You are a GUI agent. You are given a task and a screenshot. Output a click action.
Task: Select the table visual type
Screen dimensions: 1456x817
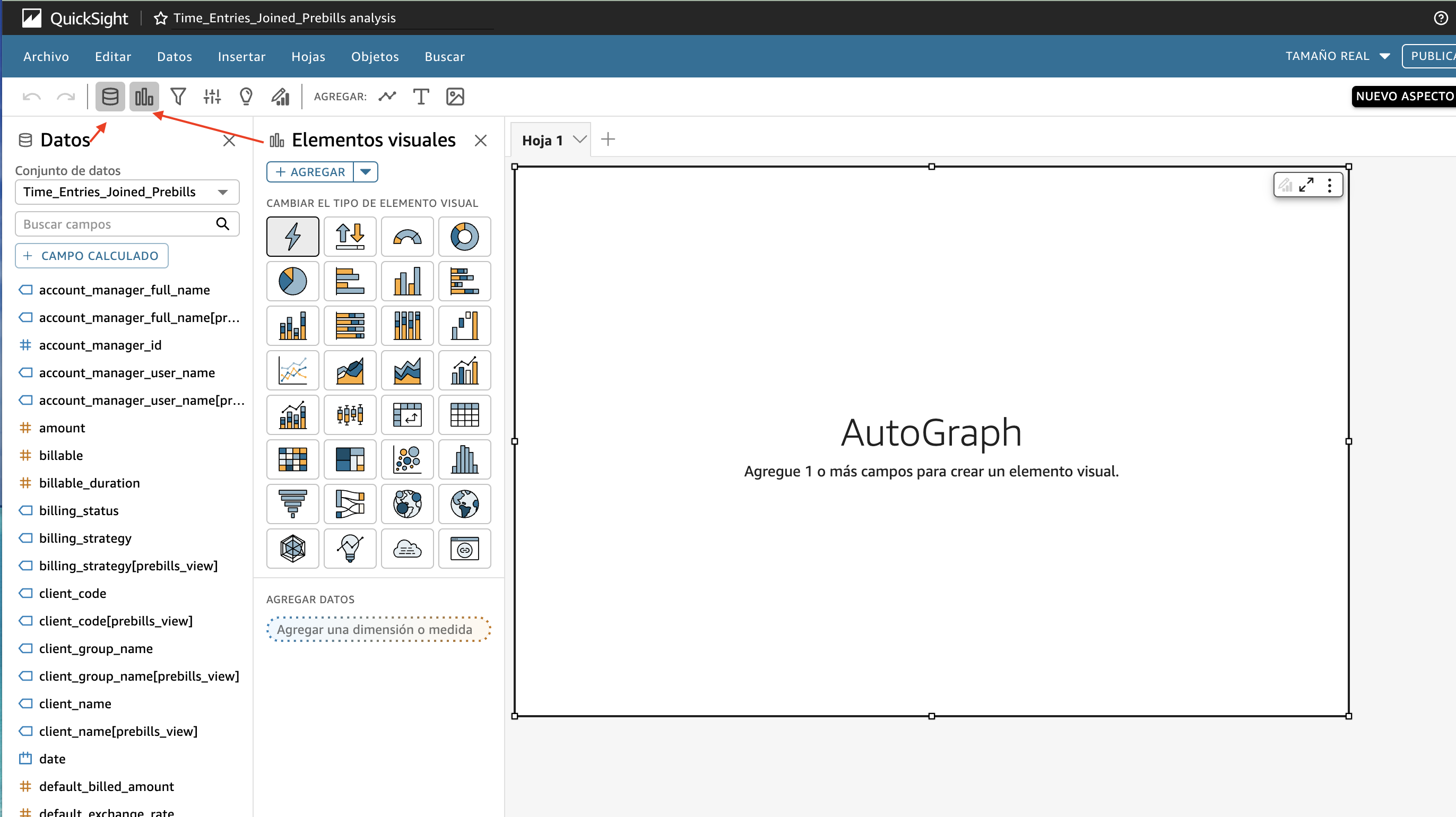pos(465,415)
